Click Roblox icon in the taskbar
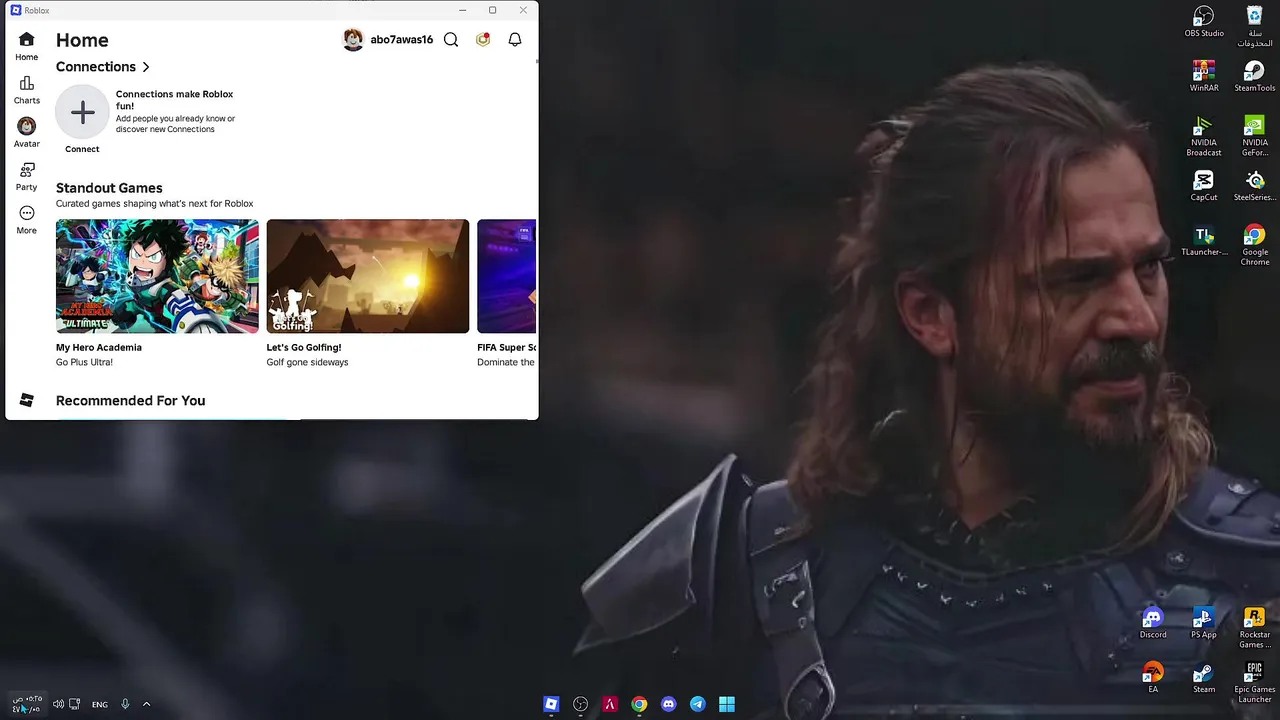The image size is (1280, 720). coord(551,704)
